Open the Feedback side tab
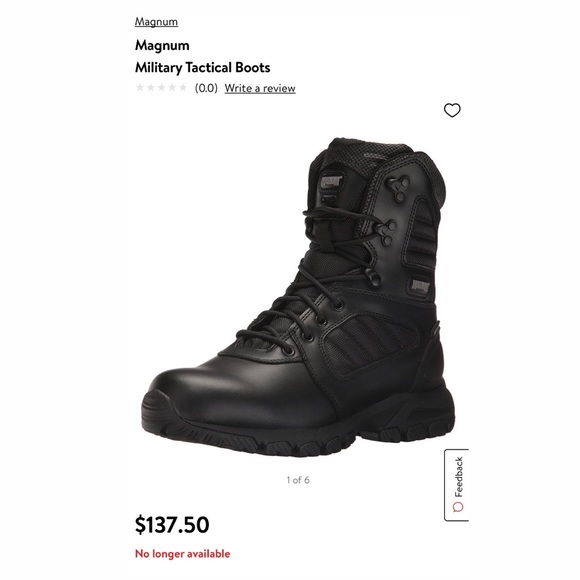580x580 pixels. click(x=457, y=485)
